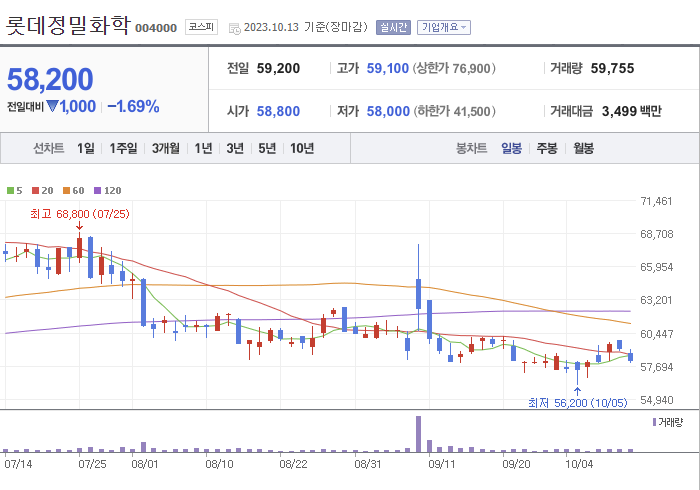Viewport: 700px width, 490px height.
Task: Switch to 월봉 monthly candle chart
Action: 583,148
